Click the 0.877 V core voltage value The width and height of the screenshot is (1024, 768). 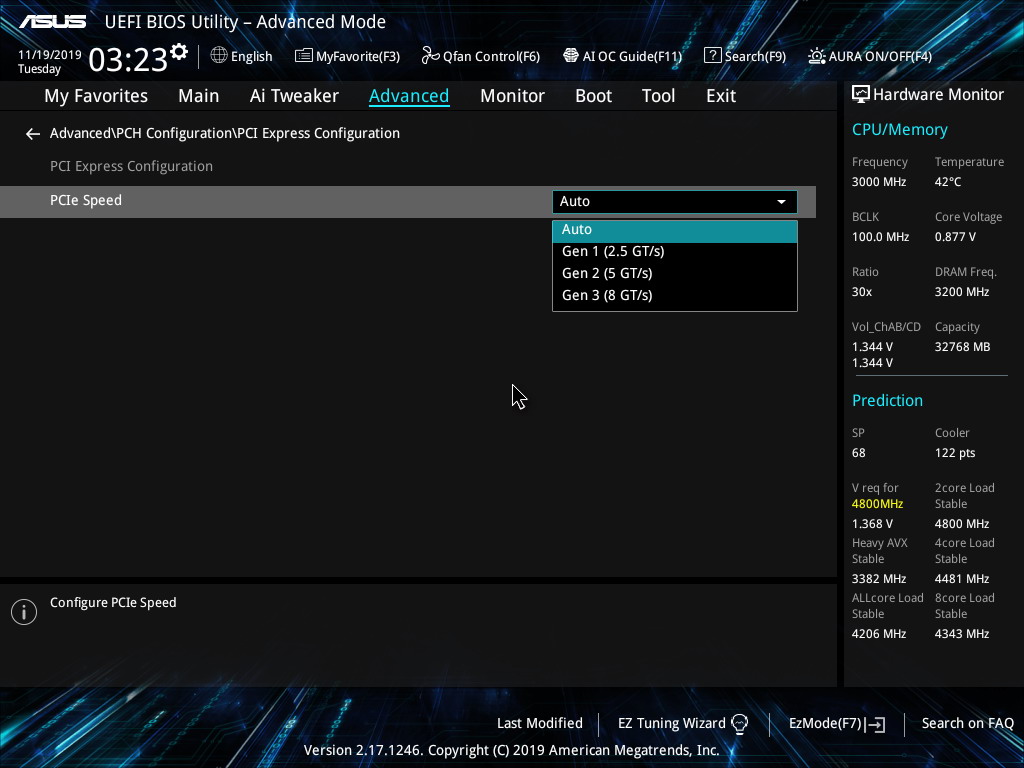pyautogui.click(x=955, y=237)
